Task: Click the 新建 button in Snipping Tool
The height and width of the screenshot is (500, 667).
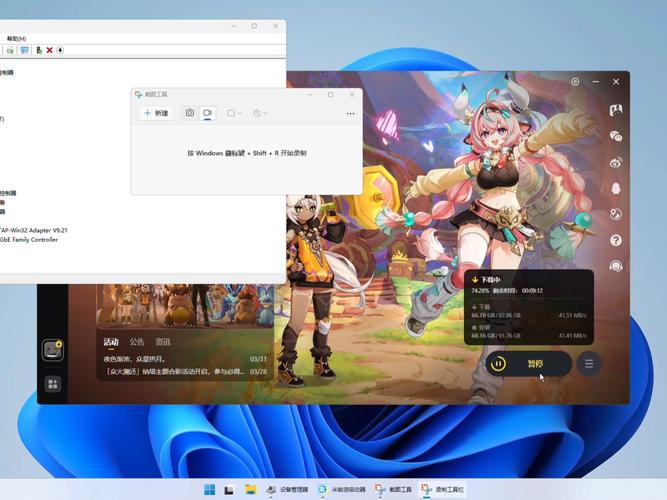Action: [156, 114]
